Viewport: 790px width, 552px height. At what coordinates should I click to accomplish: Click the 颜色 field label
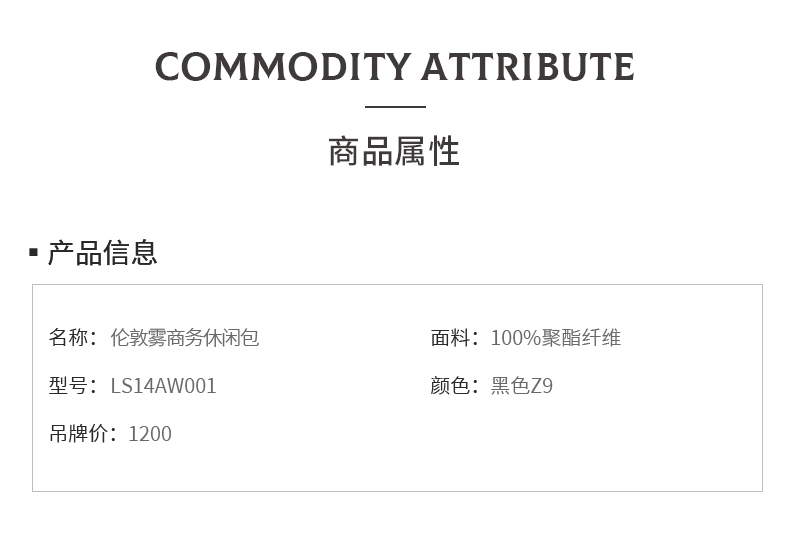[x=451, y=386]
